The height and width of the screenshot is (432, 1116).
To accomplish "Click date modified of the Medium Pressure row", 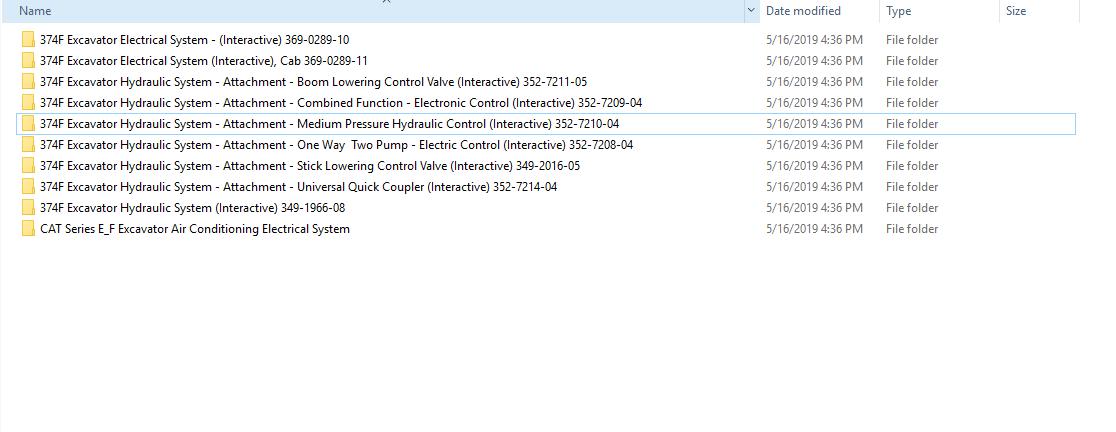I will tap(814, 124).
